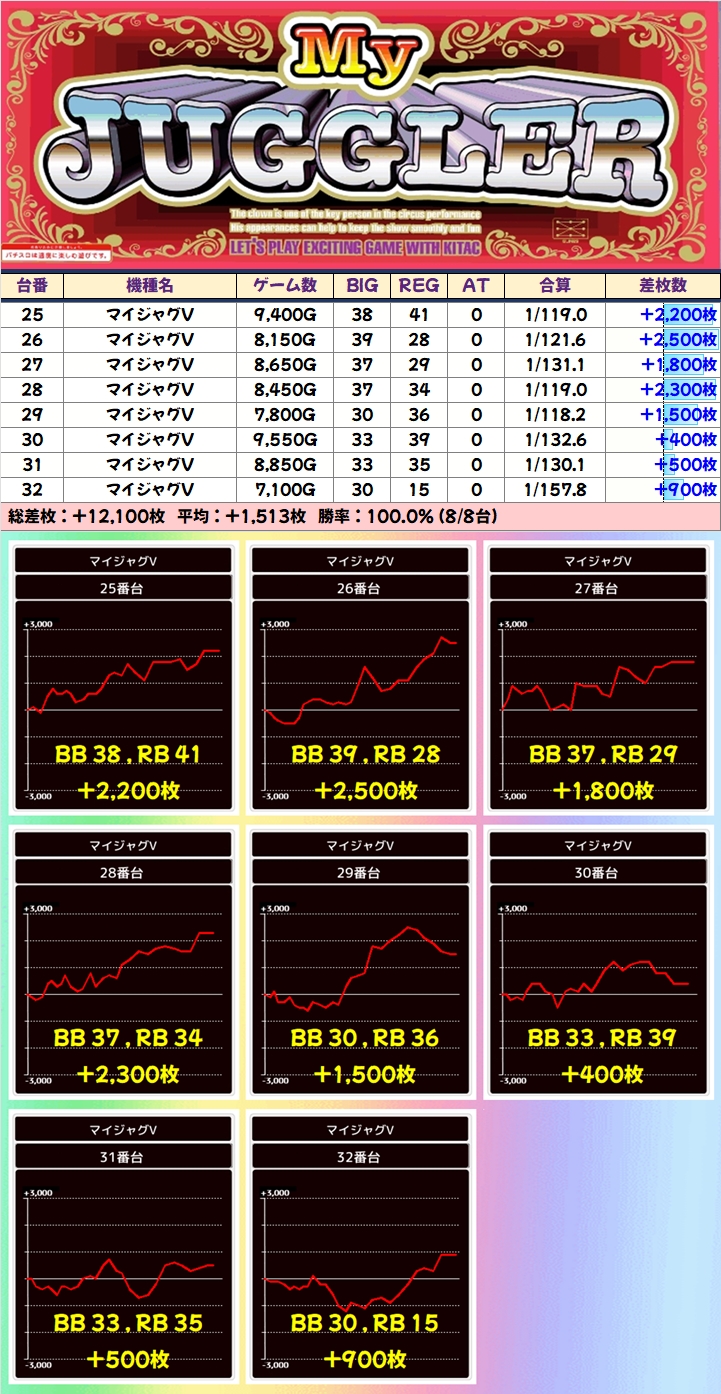Click the 9,400G game count cell

tap(286, 314)
